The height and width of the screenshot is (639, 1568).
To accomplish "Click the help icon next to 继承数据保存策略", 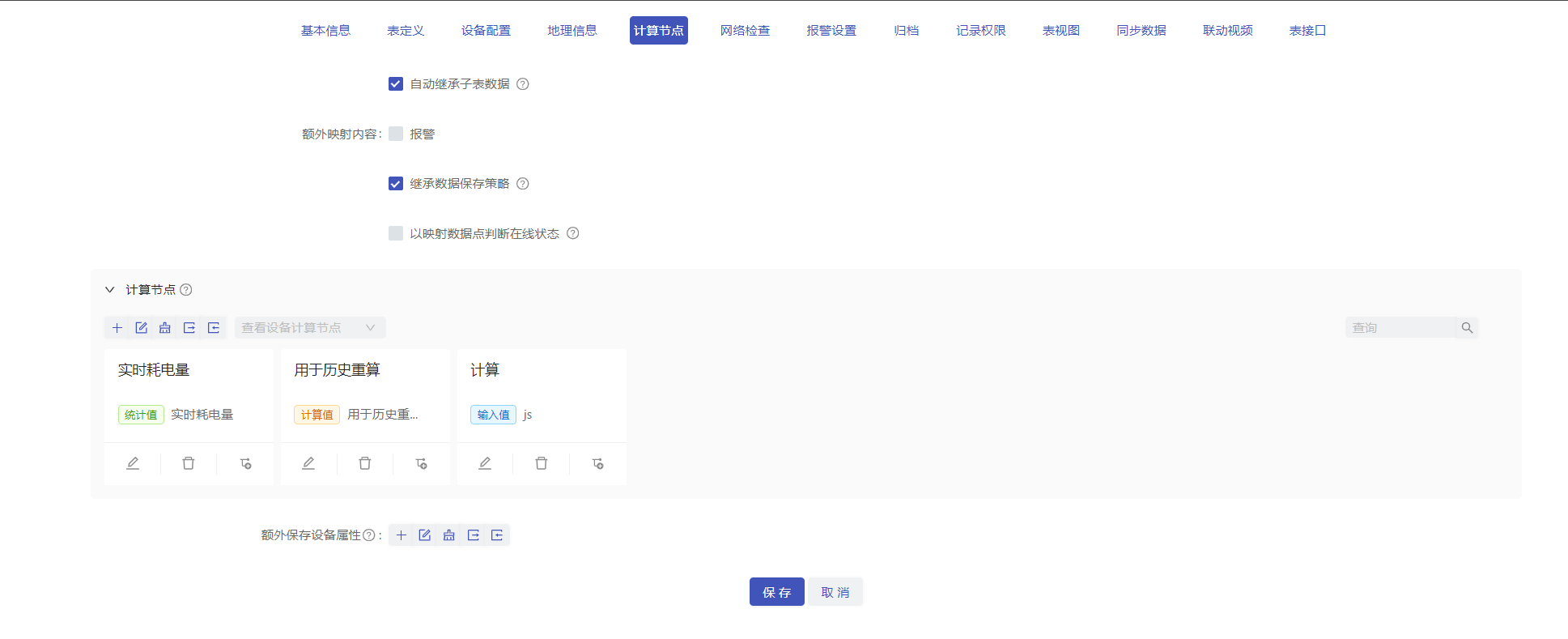I will 523,184.
